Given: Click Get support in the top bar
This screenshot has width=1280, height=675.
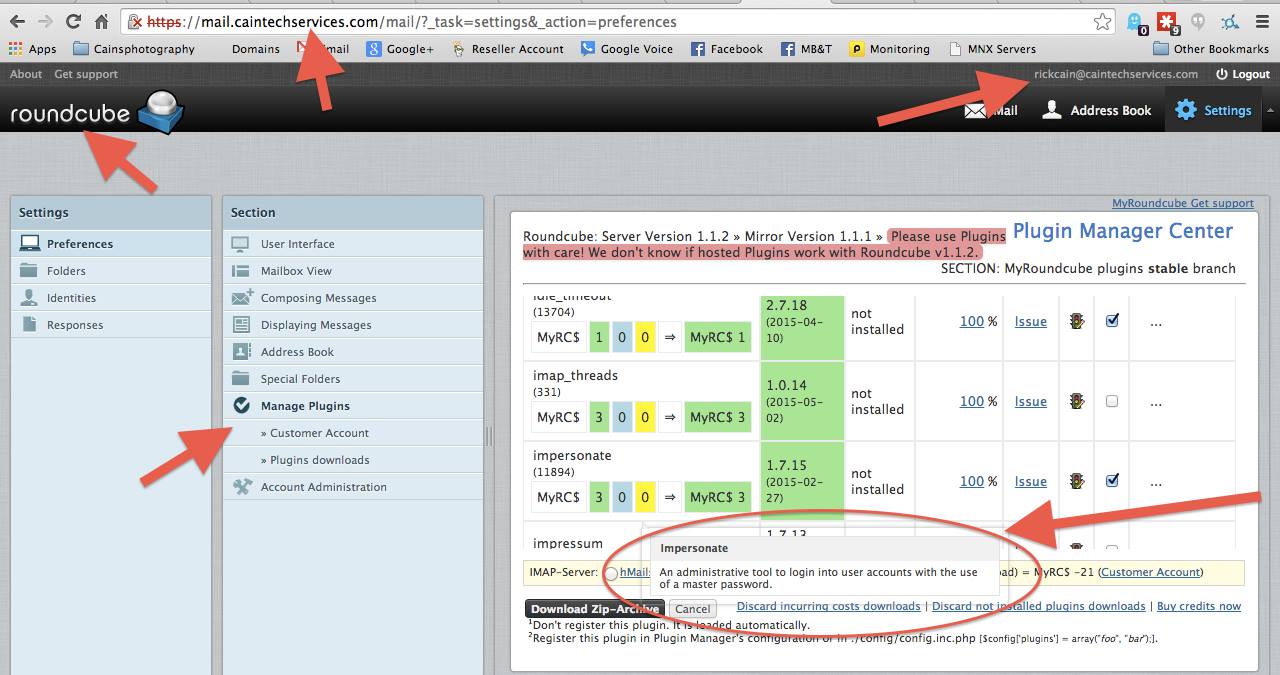Looking at the screenshot, I should coord(86,74).
